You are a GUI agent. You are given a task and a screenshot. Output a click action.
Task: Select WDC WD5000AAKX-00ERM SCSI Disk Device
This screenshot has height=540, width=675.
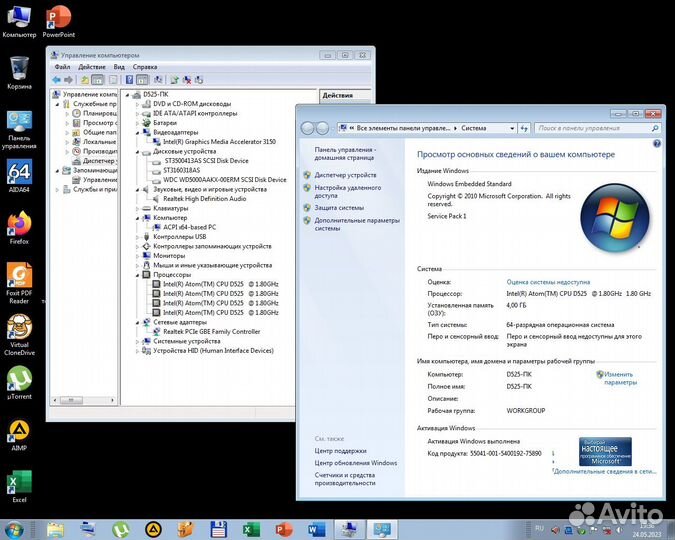tap(225, 180)
